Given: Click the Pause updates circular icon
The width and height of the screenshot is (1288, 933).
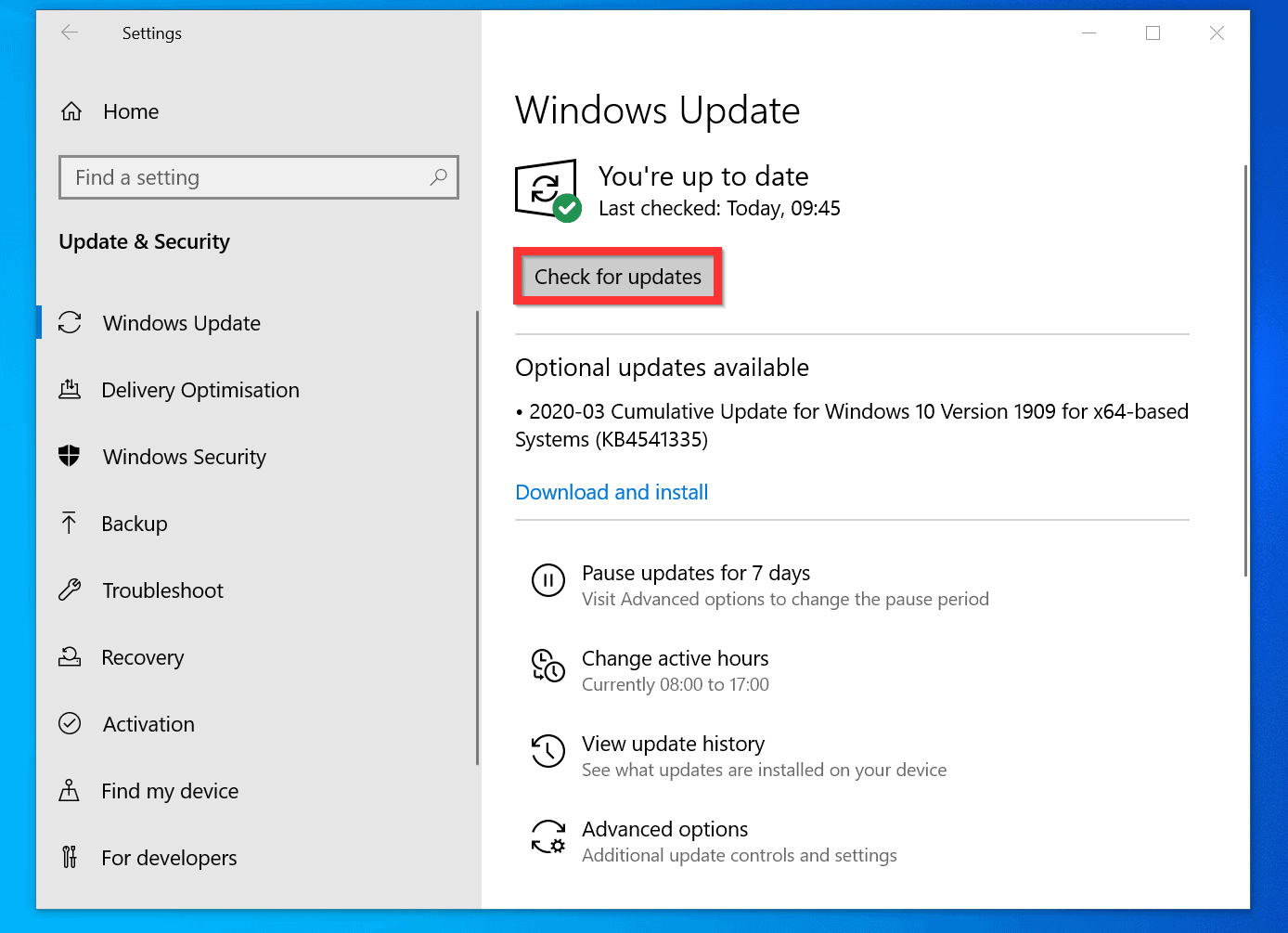Looking at the screenshot, I should [x=547, y=580].
